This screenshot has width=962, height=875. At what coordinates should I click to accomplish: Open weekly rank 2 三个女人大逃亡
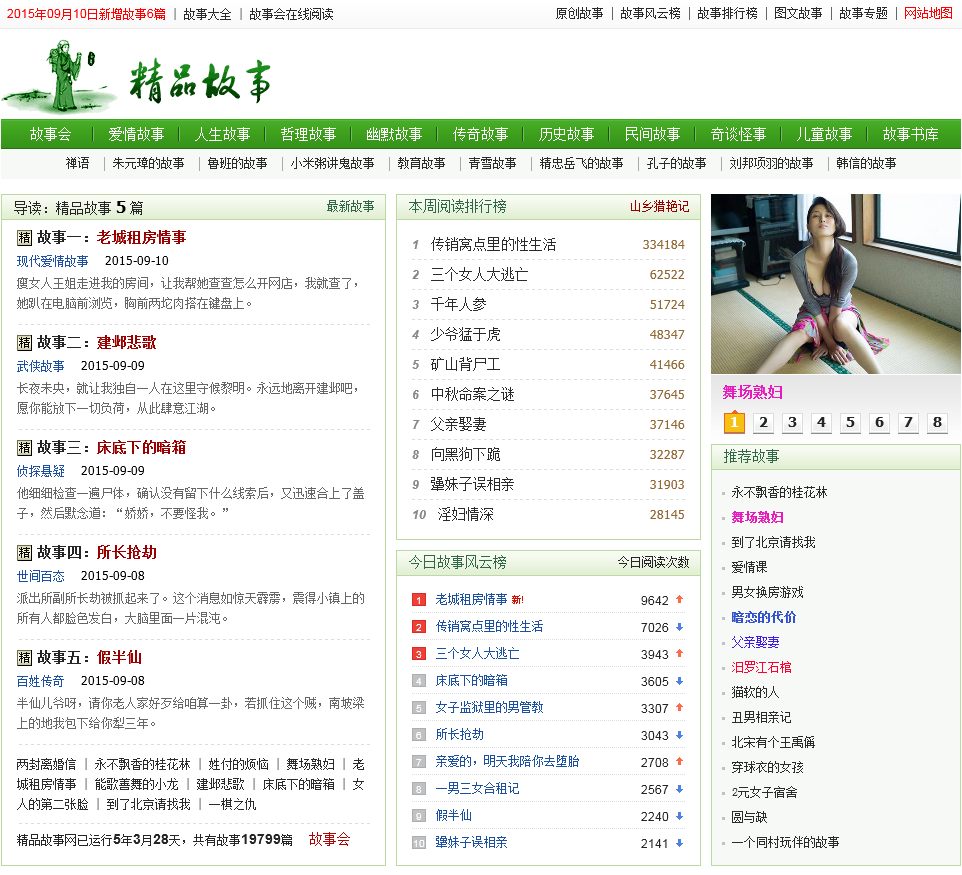479,274
